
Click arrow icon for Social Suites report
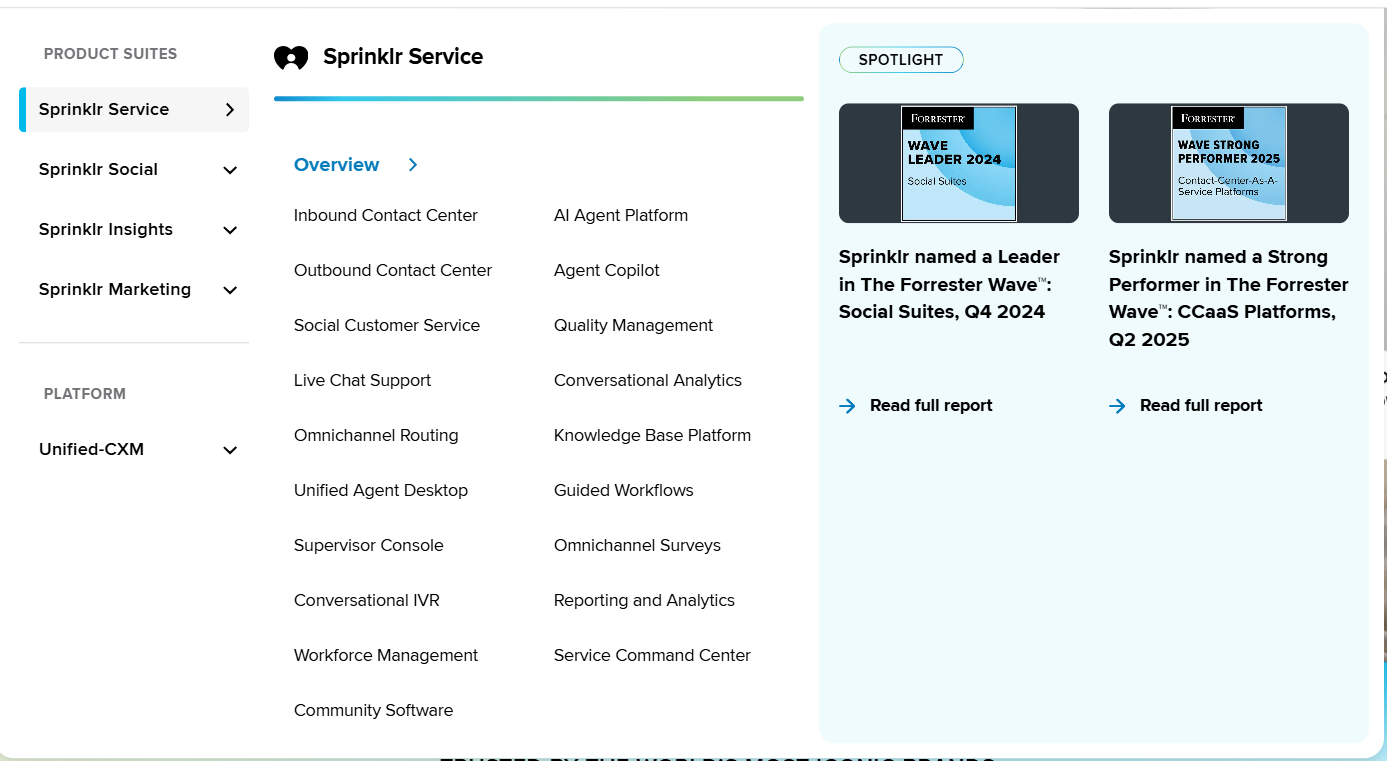click(847, 406)
